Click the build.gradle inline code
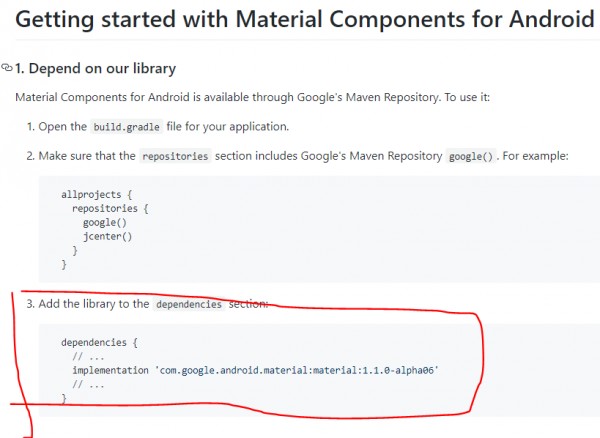Viewport: 600px width, 438px height. click(127, 127)
